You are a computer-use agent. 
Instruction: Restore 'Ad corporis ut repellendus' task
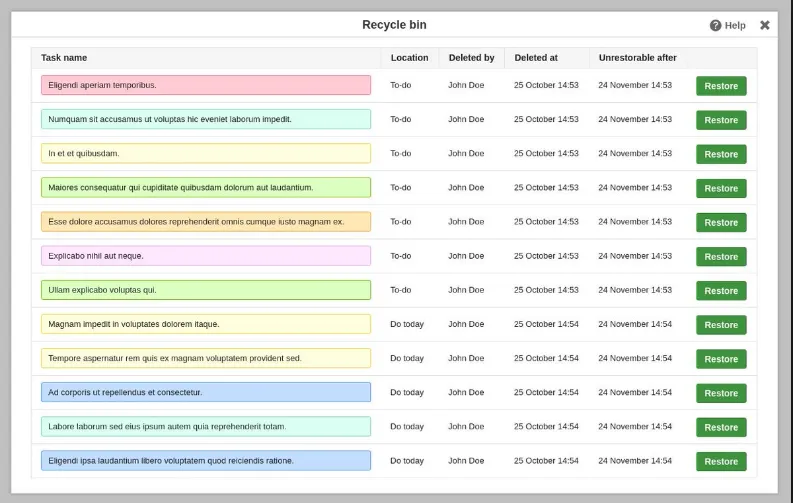pos(721,393)
